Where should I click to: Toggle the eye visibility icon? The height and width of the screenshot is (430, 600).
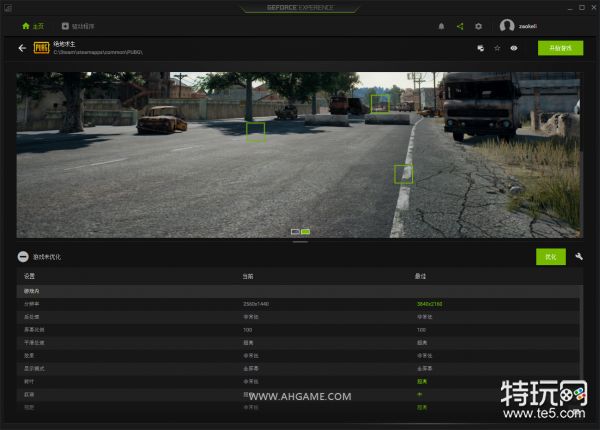pos(514,48)
